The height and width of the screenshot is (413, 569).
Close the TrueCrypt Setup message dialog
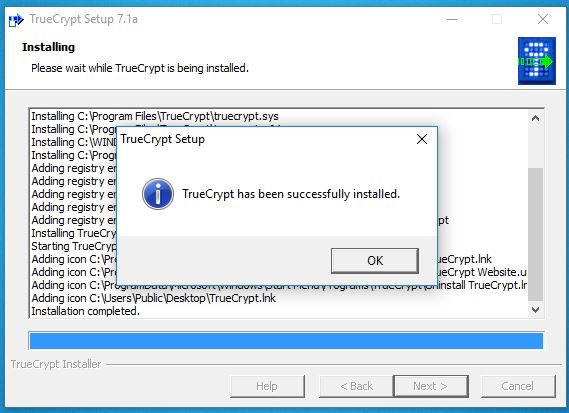(422, 139)
